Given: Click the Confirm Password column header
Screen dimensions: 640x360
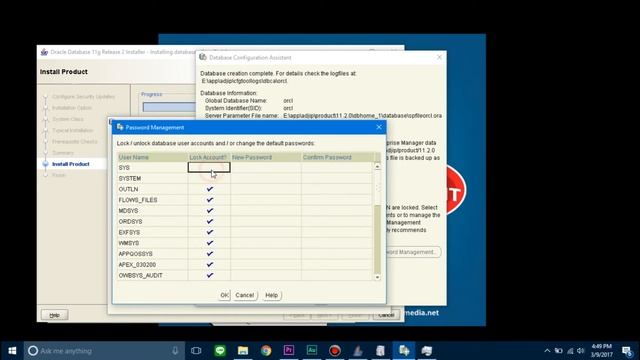Looking at the screenshot, I should 337,157.
